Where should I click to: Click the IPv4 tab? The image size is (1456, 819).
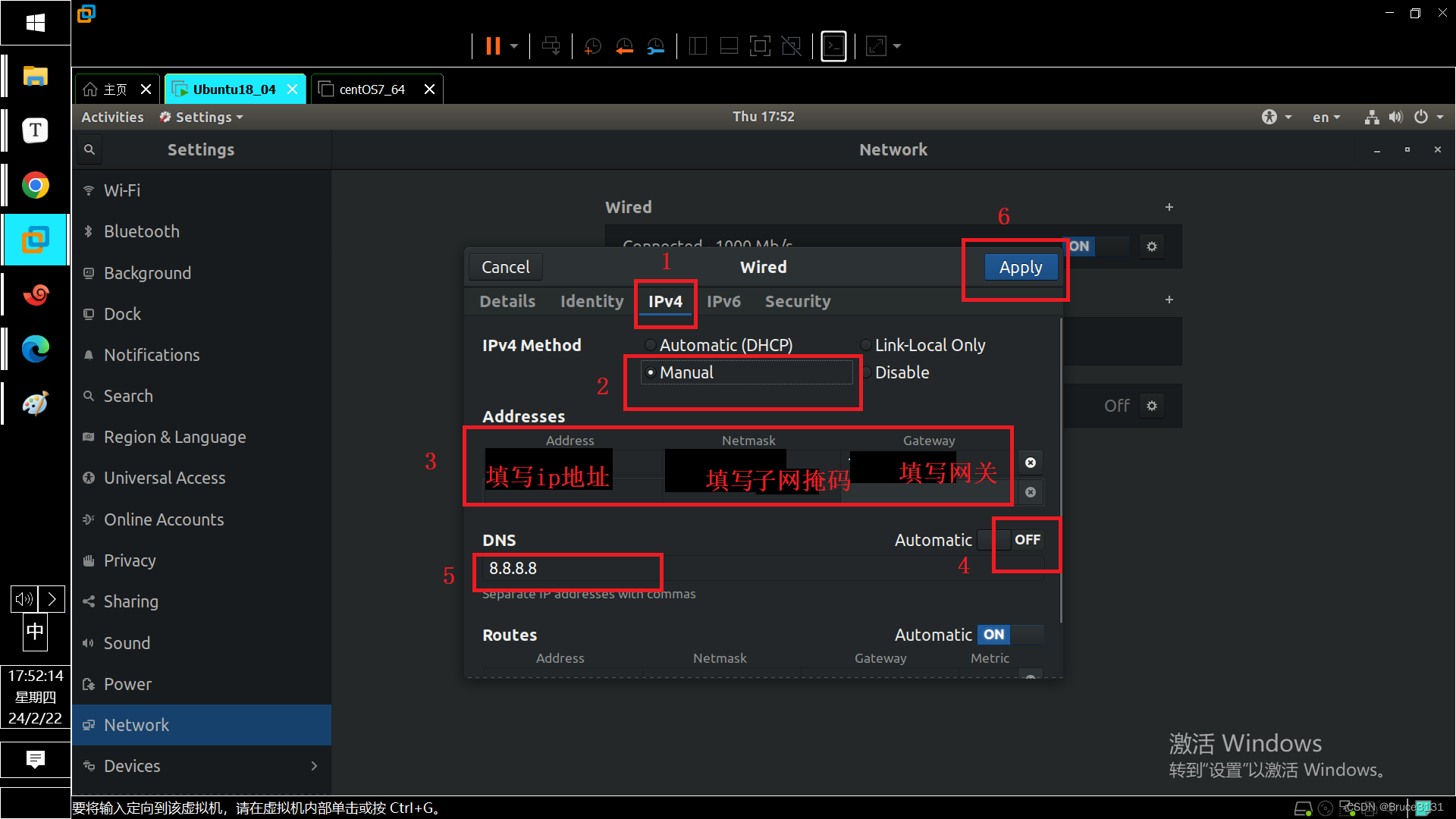click(665, 301)
